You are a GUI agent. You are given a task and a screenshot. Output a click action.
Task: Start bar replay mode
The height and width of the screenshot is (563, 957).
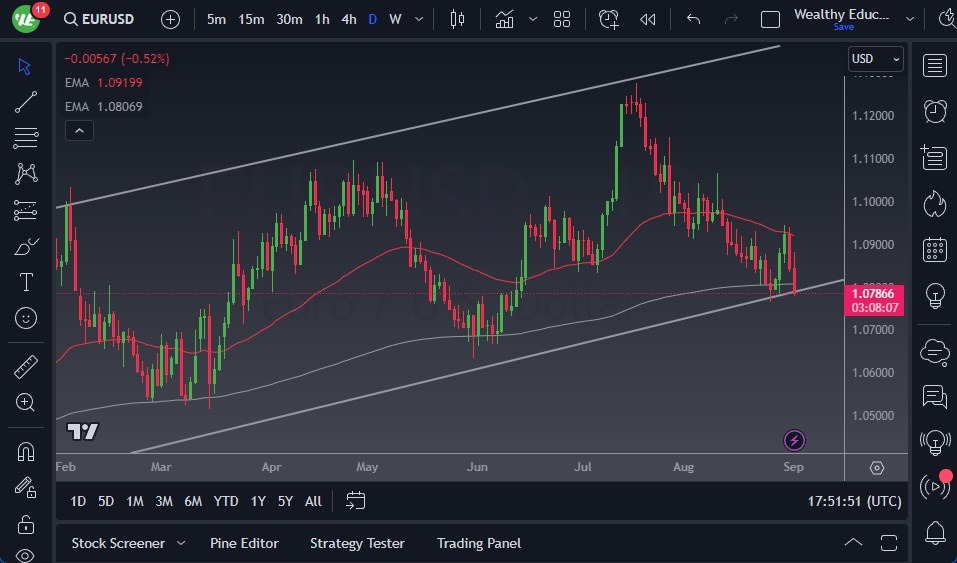click(x=648, y=19)
